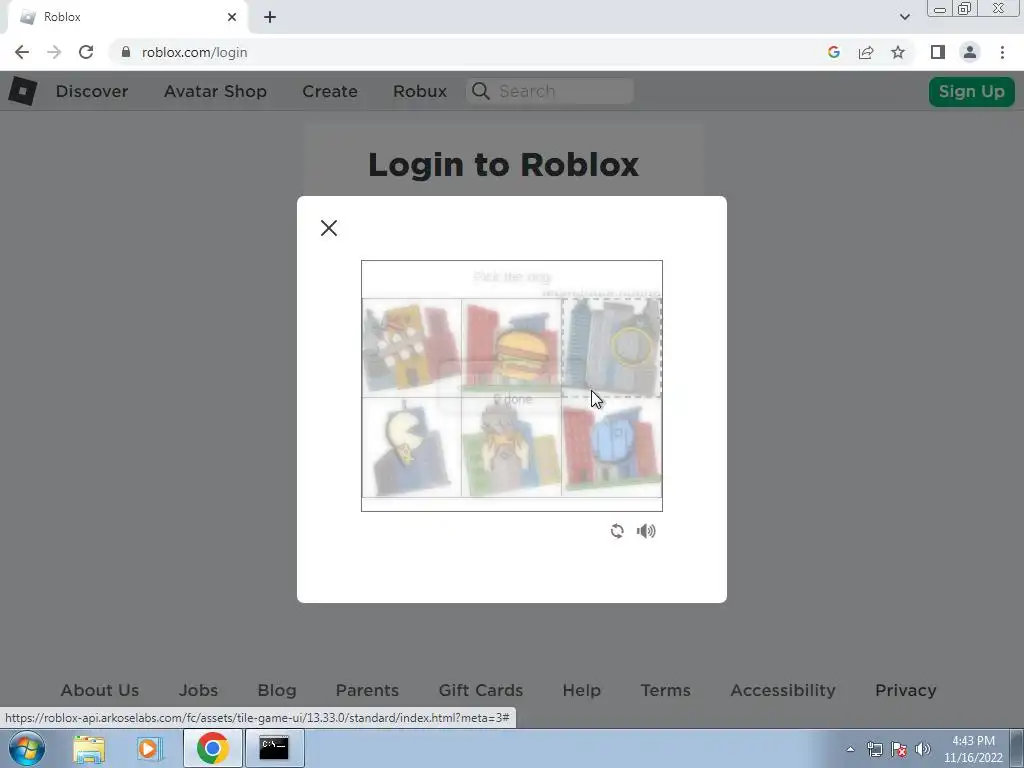Click the Sign Up button
This screenshot has height=768, width=1024.
(x=972, y=91)
